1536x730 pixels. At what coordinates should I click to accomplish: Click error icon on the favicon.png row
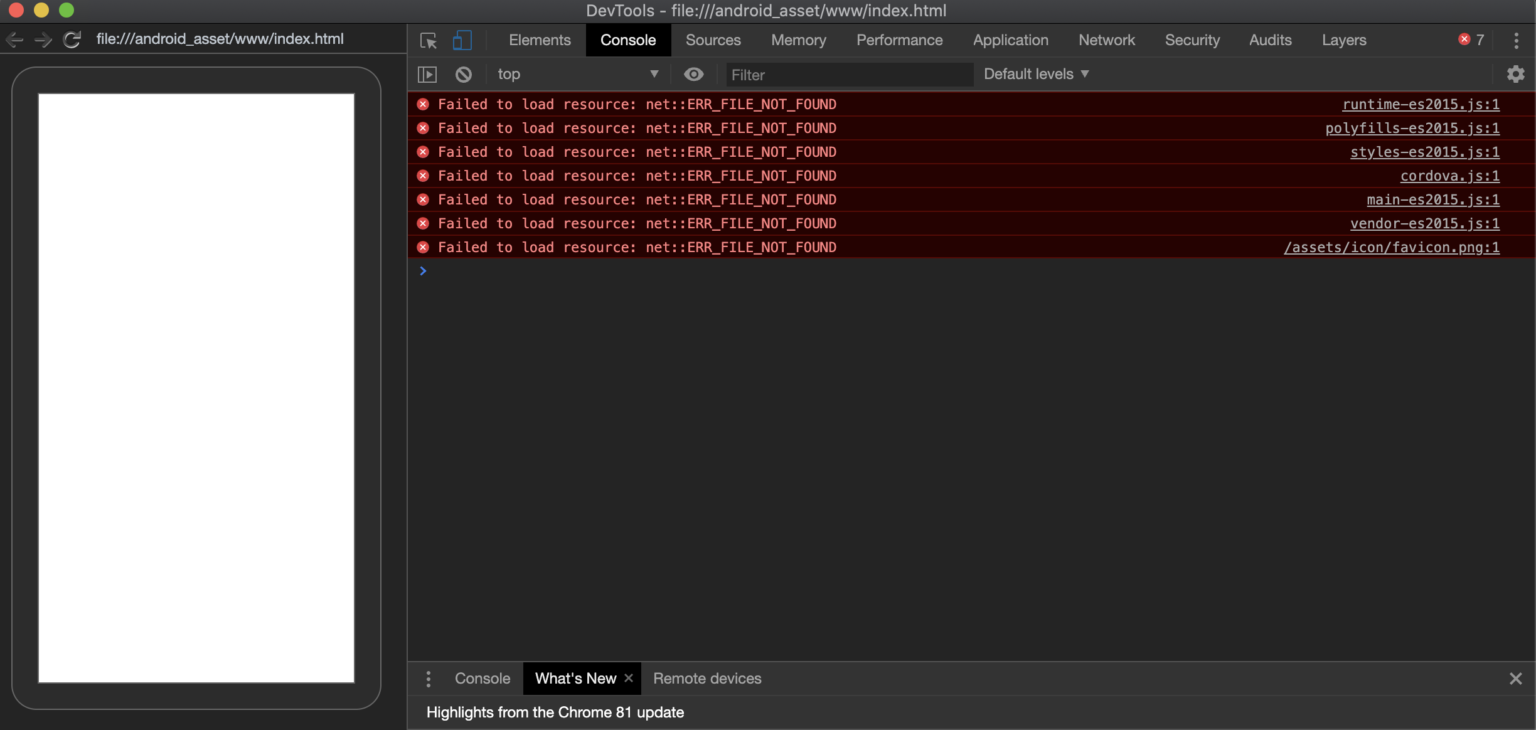click(423, 247)
